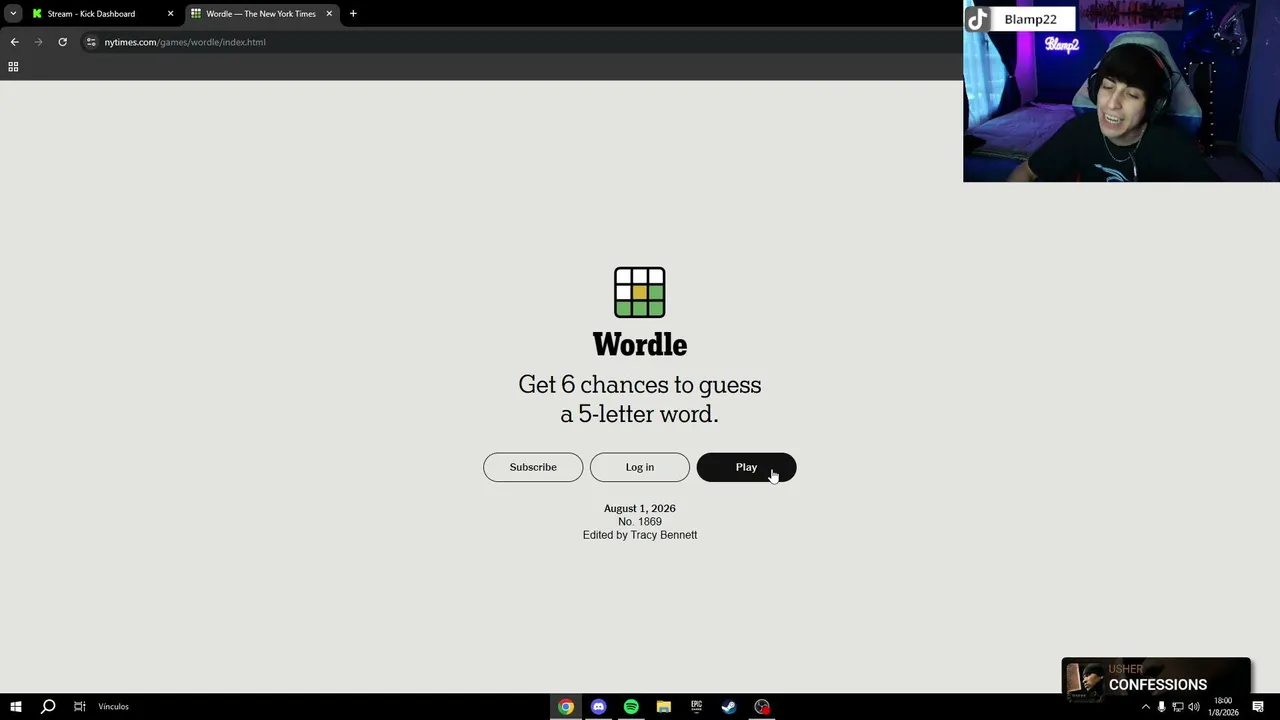Open a new browser tab
1280x720 pixels.
[353, 14]
